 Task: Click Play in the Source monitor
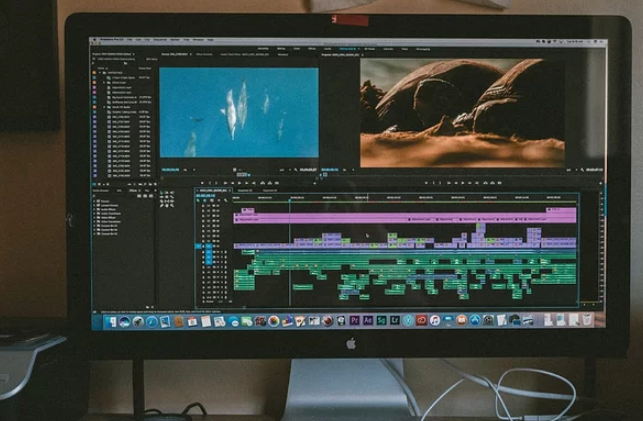tap(239, 183)
